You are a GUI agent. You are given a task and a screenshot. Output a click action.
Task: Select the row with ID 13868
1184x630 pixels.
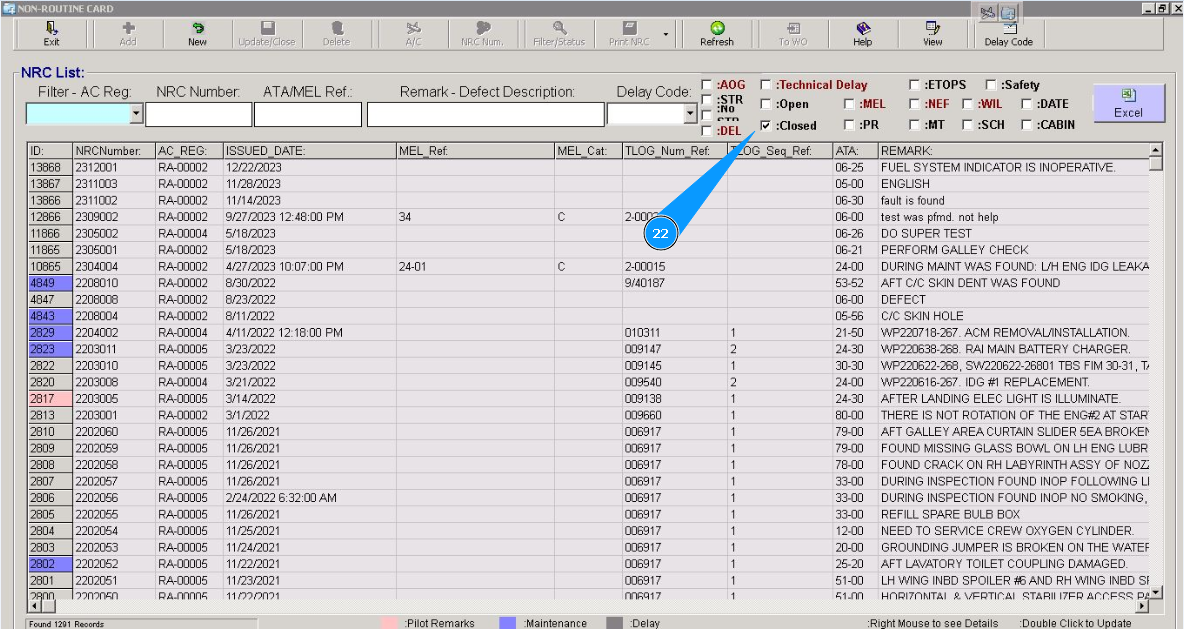pos(50,168)
